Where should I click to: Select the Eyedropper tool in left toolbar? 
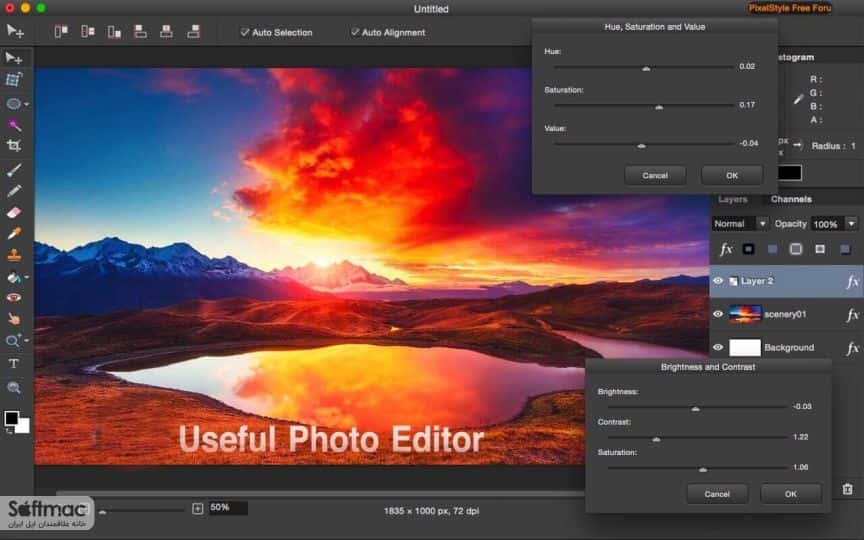[14, 233]
